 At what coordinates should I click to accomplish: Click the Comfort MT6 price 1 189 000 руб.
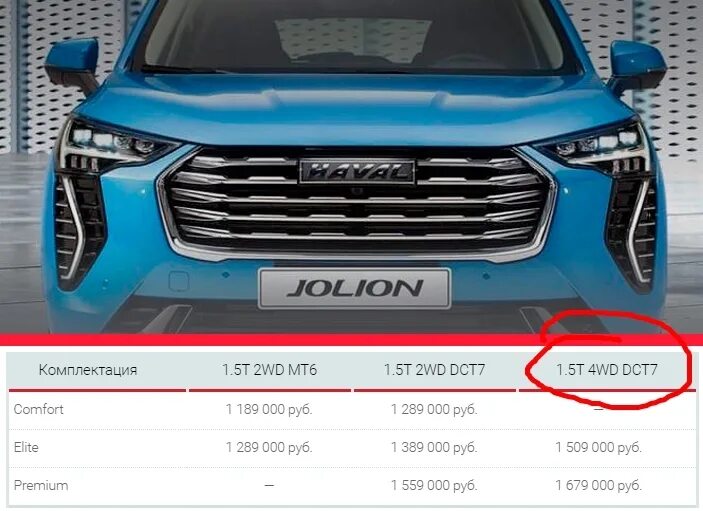coord(269,409)
